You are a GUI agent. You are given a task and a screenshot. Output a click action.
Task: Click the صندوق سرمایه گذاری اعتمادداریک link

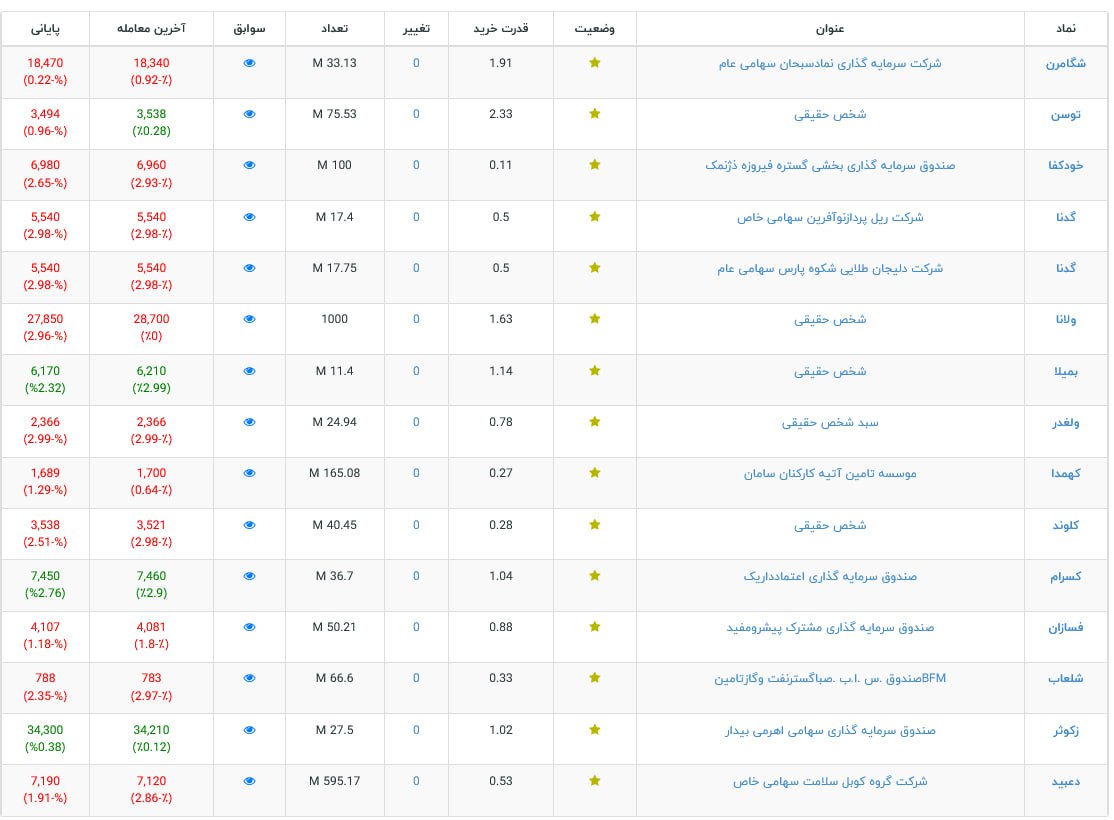[x=830, y=576]
